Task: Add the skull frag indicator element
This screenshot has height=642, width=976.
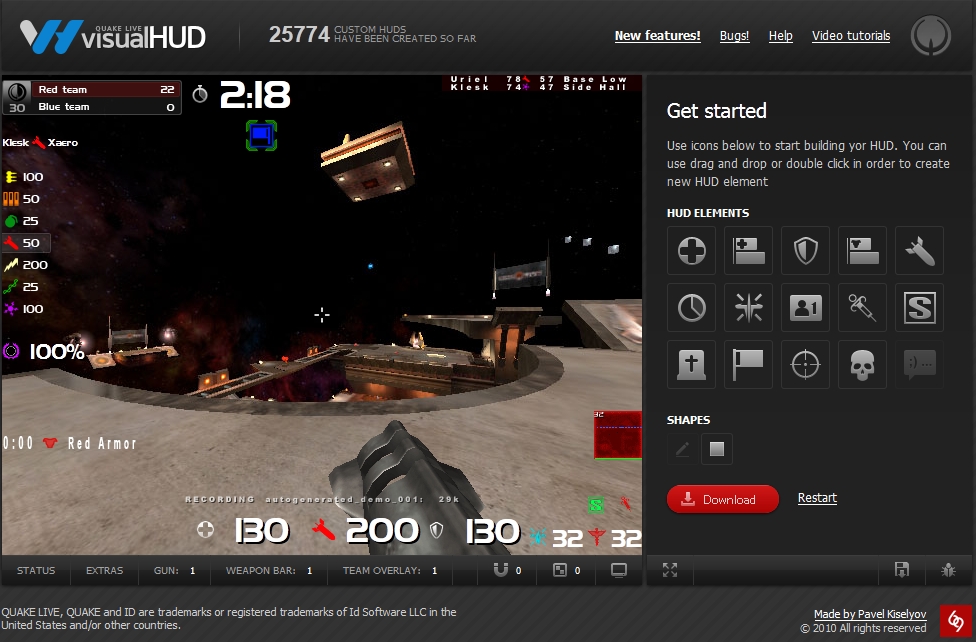Action: pyautogui.click(x=863, y=365)
